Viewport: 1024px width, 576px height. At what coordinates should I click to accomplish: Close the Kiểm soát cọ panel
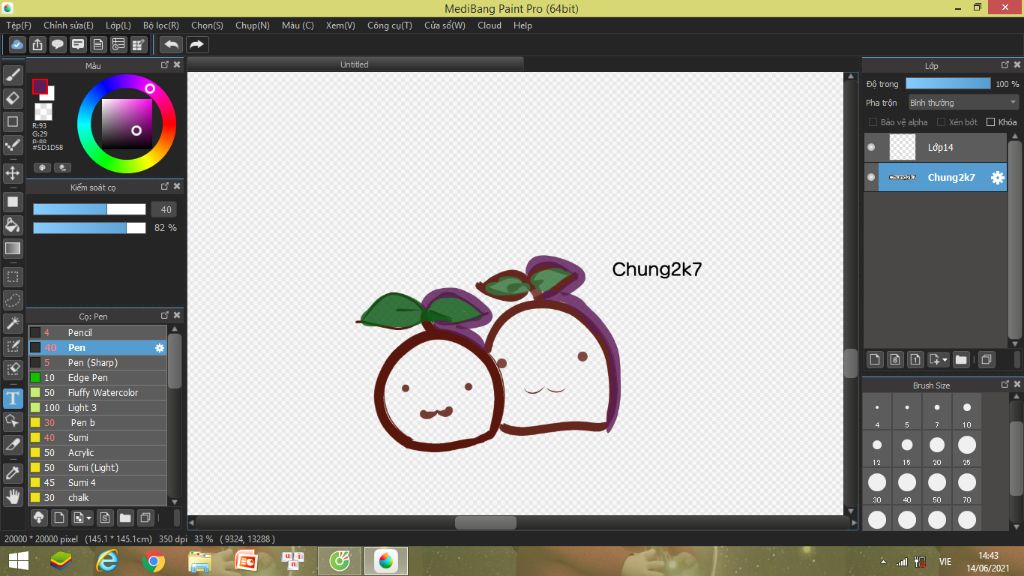pos(177,187)
